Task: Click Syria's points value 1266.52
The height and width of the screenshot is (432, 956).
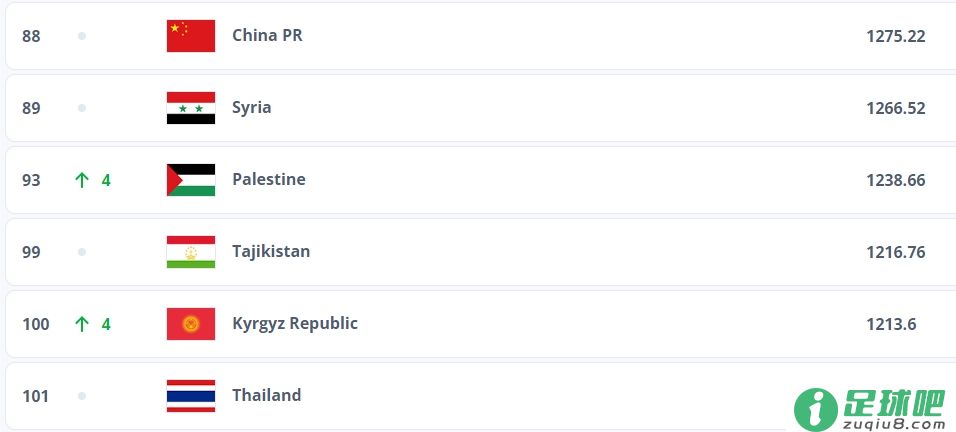Action: coord(896,108)
